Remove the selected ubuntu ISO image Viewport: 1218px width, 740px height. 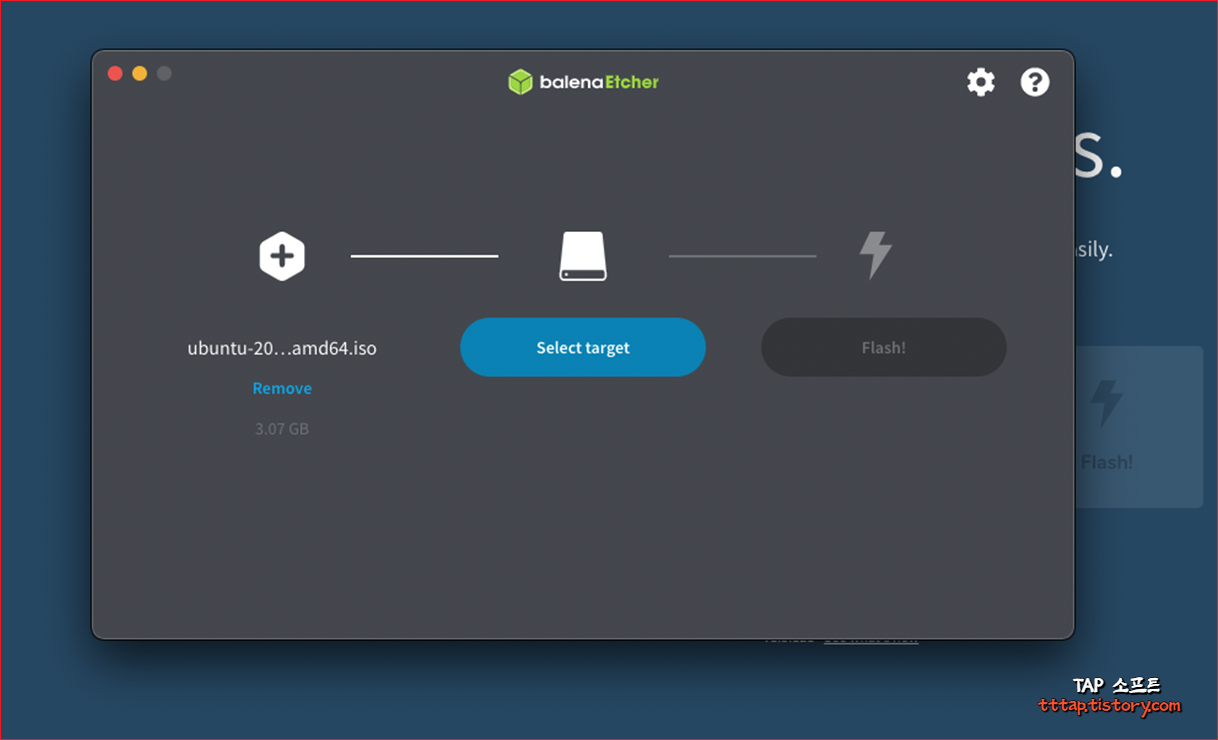point(282,388)
